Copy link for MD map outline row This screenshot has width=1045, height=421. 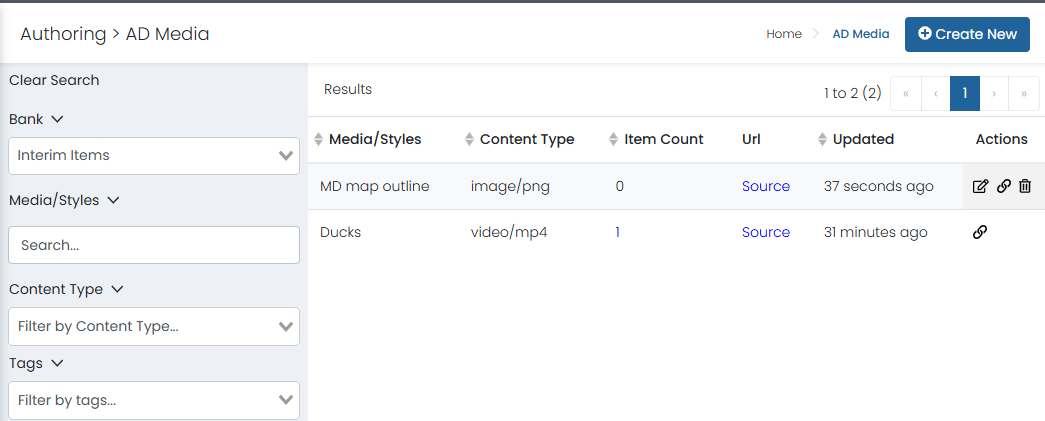pyautogui.click(x=1004, y=187)
